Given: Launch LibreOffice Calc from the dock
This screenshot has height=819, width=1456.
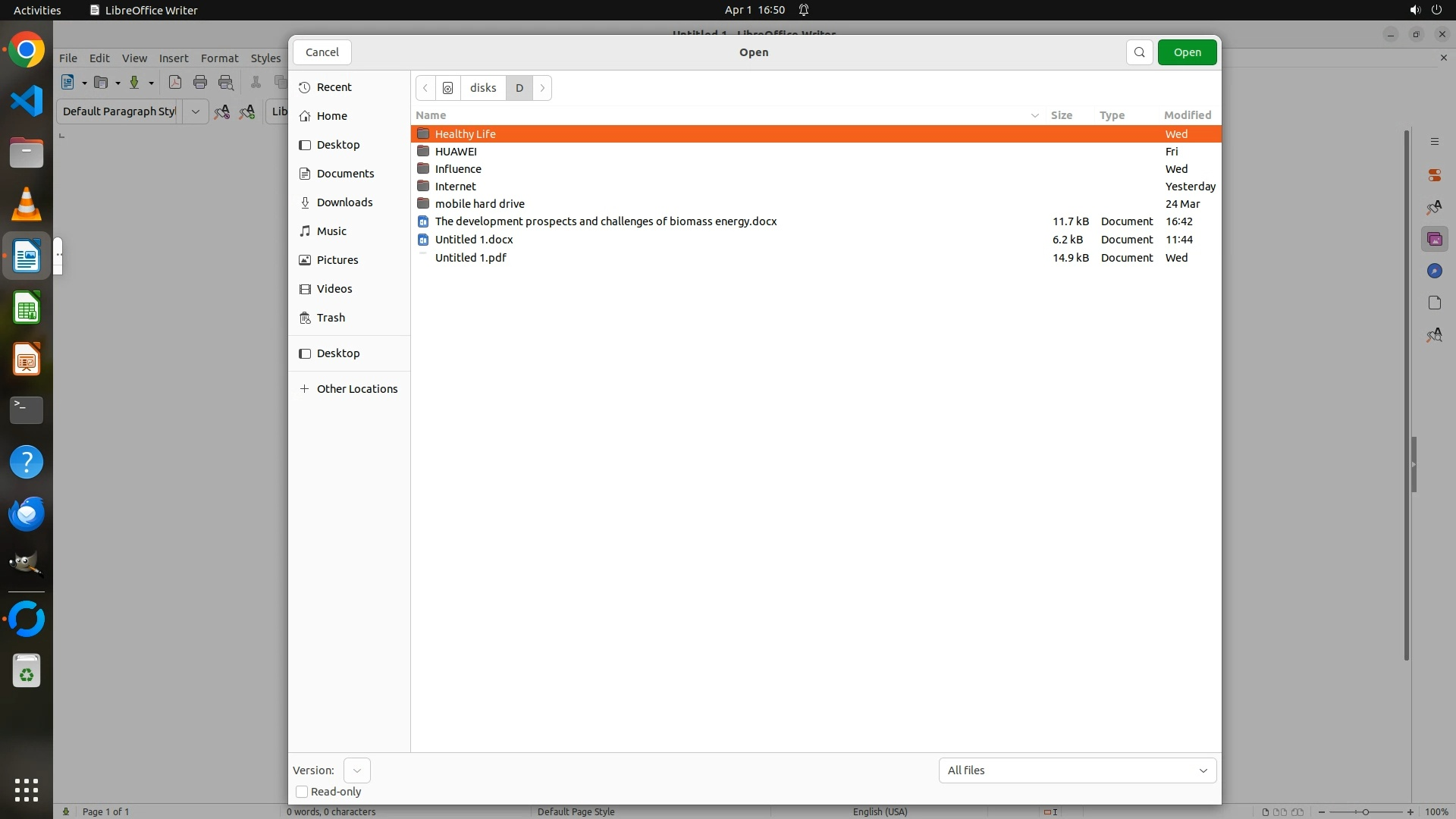Looking at the screenshot, I should coord(27,309).
